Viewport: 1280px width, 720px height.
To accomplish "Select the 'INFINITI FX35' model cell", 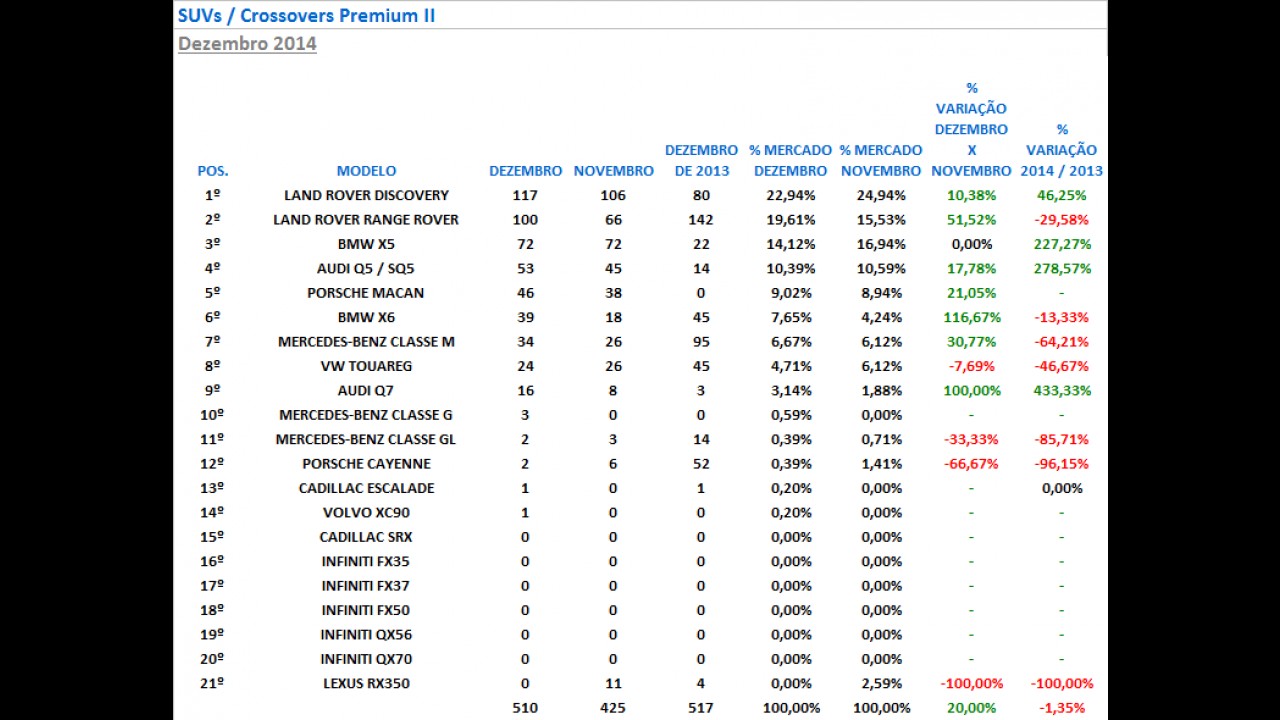I will 366,561.
